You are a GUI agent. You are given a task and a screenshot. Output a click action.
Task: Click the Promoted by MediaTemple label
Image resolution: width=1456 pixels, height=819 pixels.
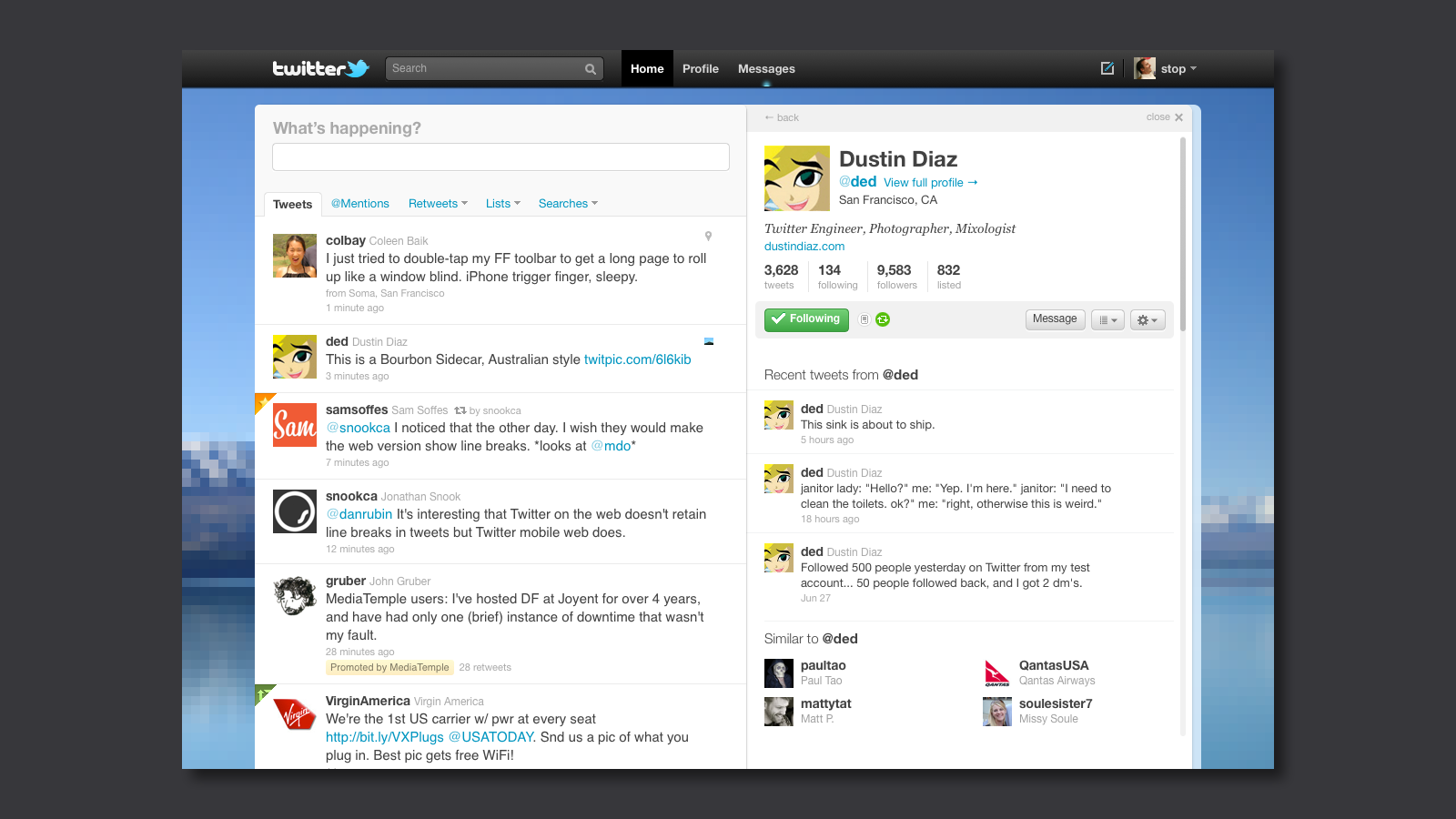click(389, 668)
